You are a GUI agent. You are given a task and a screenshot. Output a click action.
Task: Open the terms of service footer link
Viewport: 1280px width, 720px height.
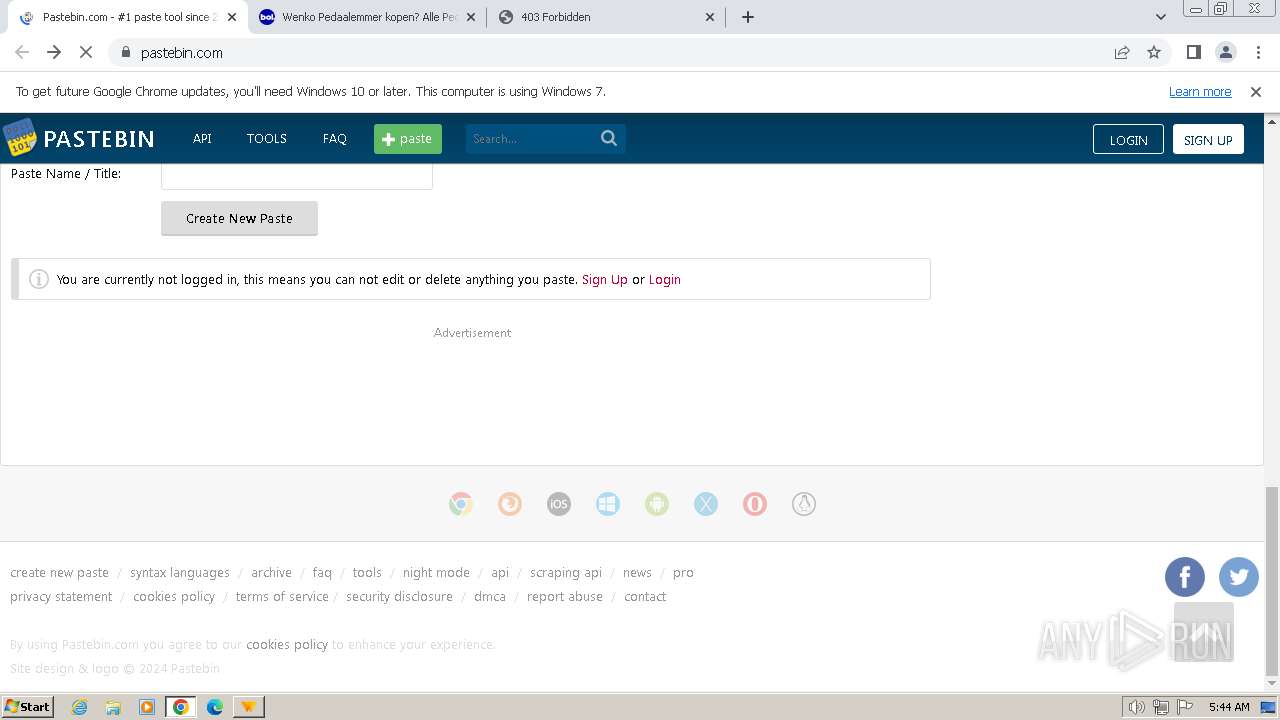coord(282,597)
